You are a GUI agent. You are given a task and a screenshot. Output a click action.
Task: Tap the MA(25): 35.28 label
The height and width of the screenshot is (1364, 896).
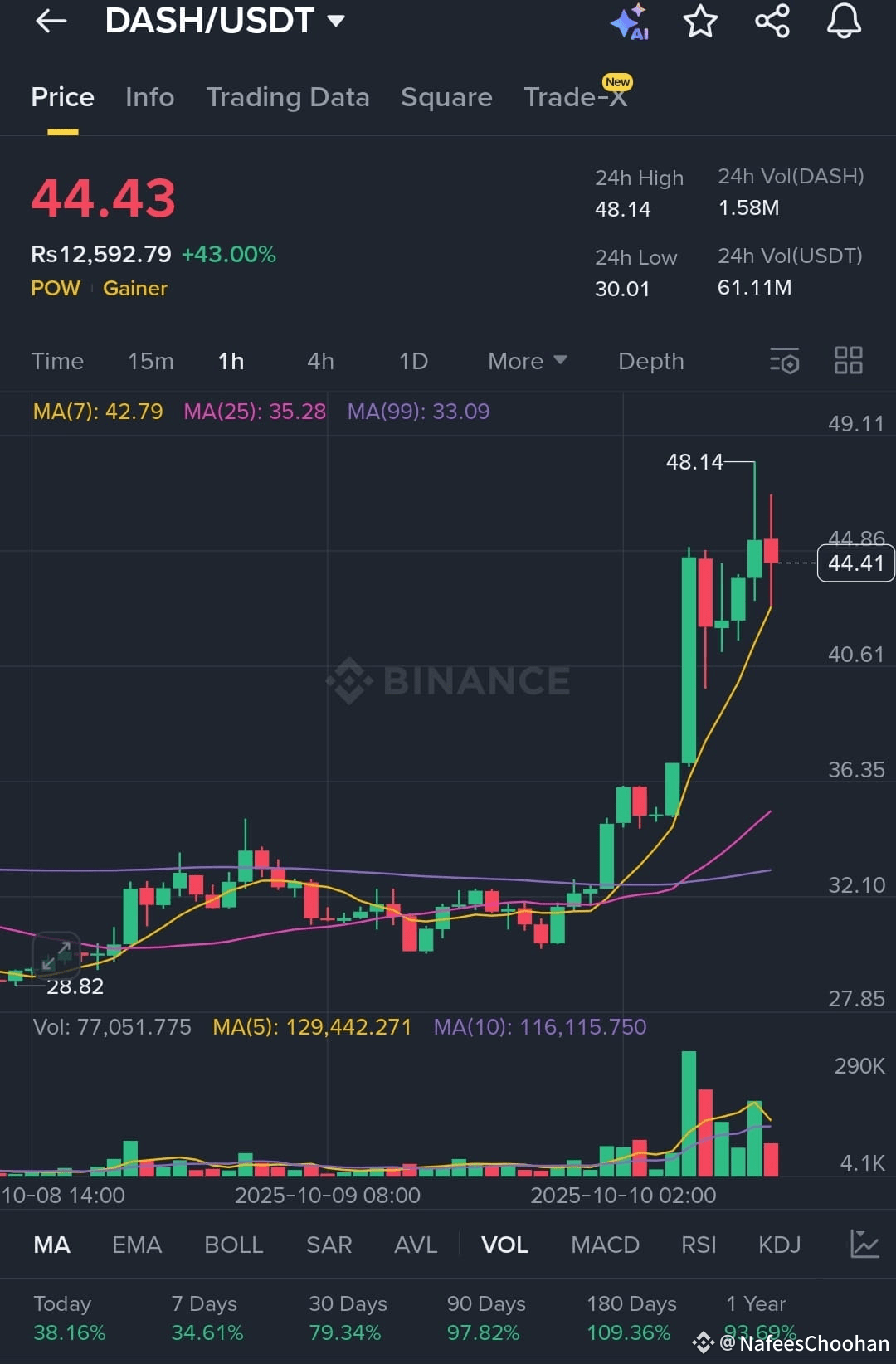[x=255, y=411]
